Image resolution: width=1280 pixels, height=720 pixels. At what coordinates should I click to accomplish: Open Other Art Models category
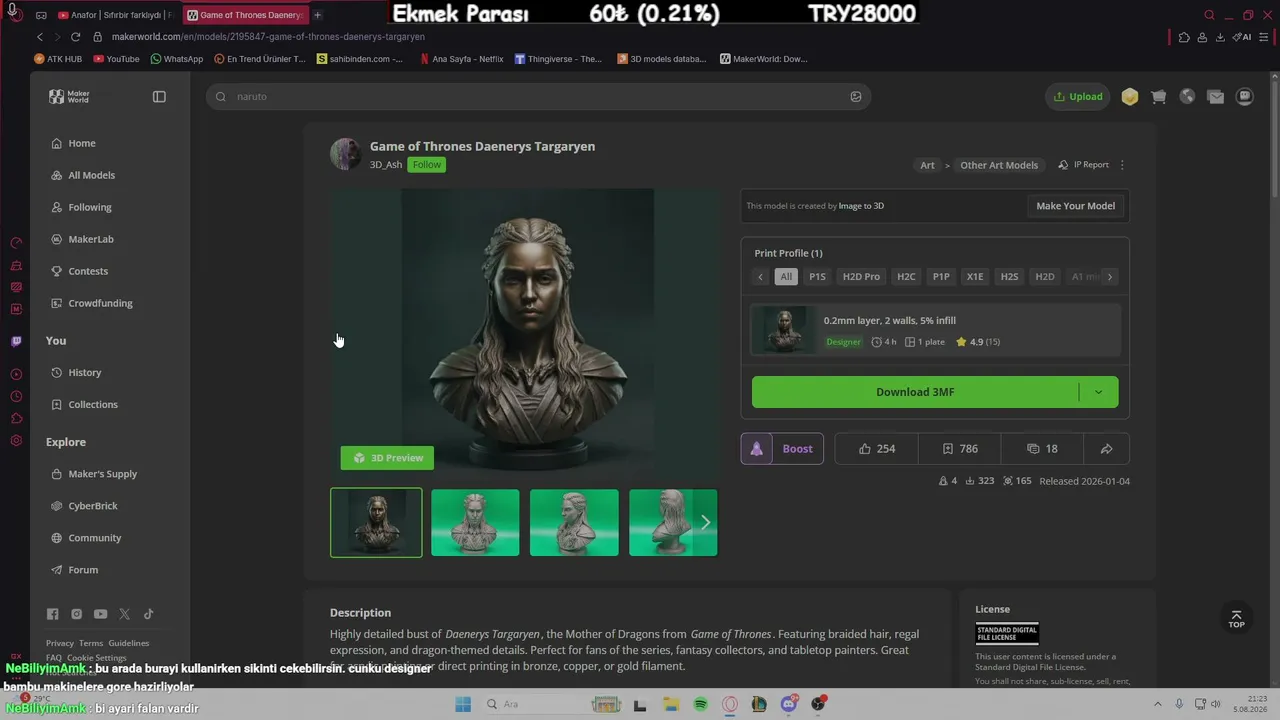(x=999, y=165)
